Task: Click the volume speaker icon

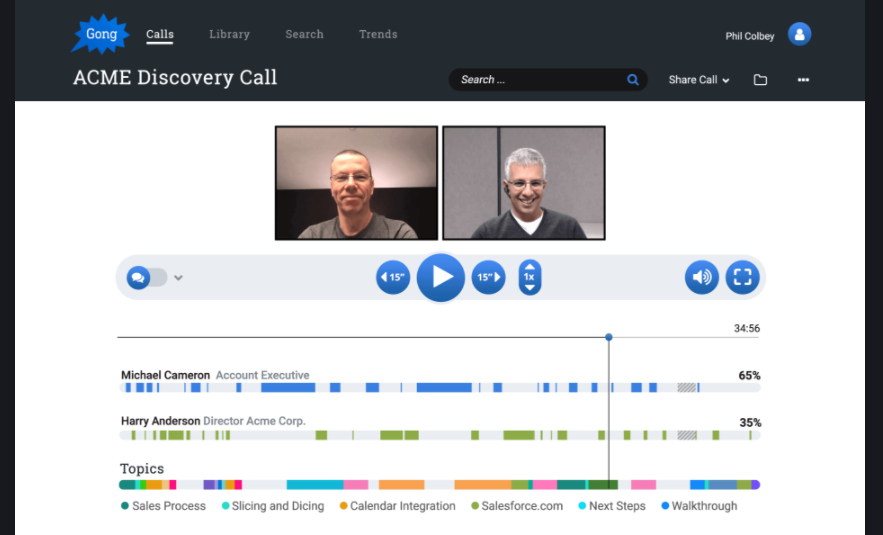Action: click(x=702, y=277)
